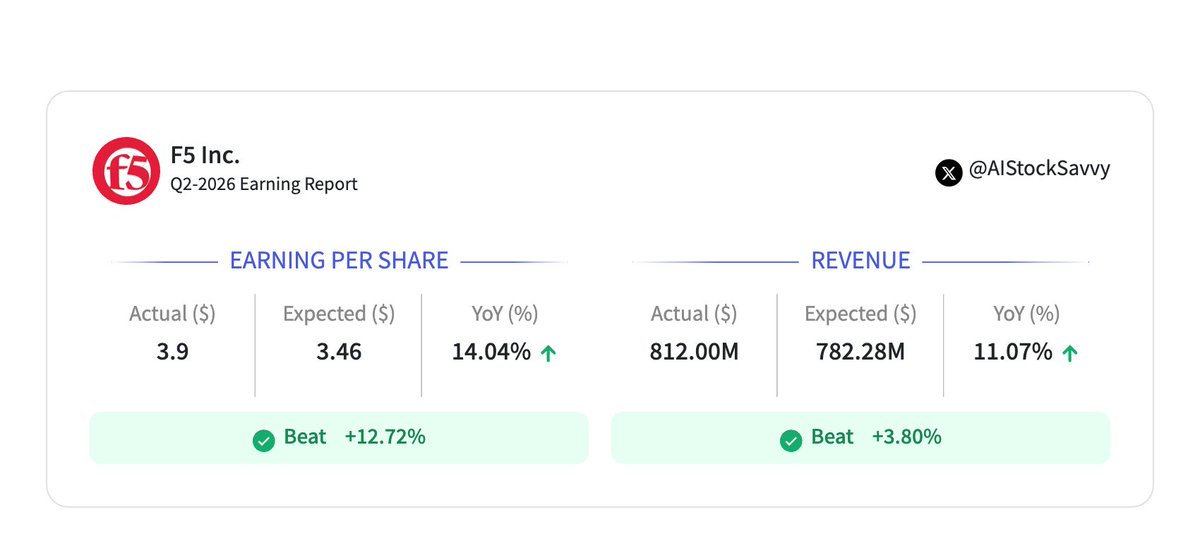The height and width of the screenshot is (551, 1200).
Task: Select the revenue Beat +3.80% banner
Action: (x=860, y=438)
